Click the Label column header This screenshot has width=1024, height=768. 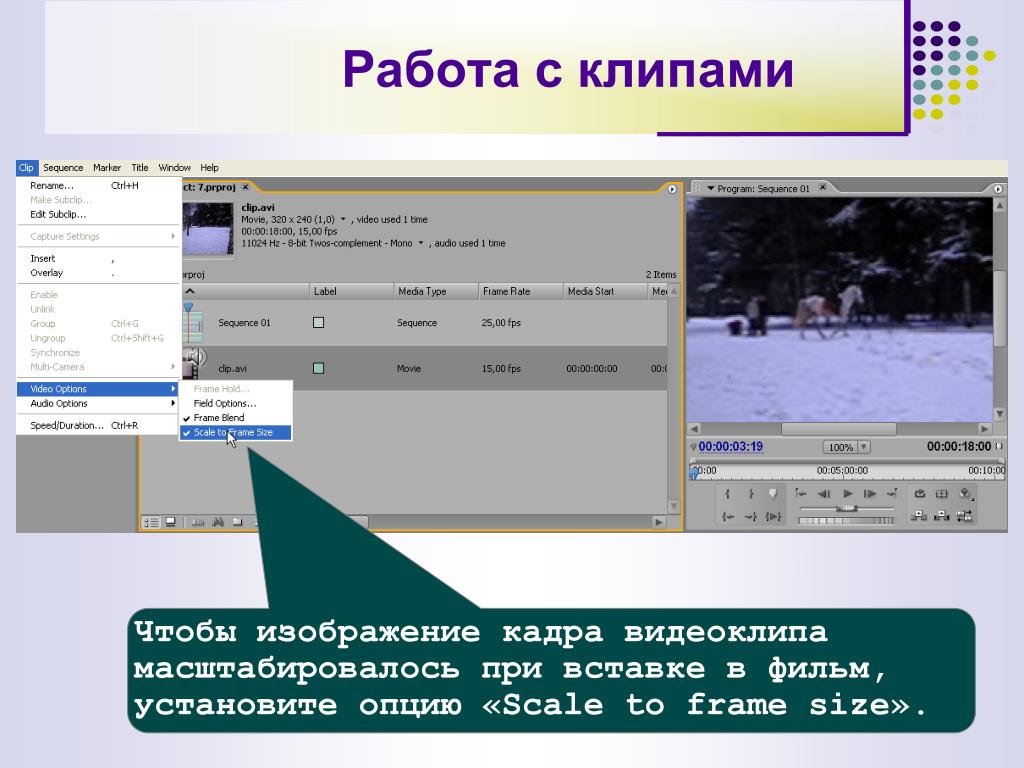click(351, 291)
